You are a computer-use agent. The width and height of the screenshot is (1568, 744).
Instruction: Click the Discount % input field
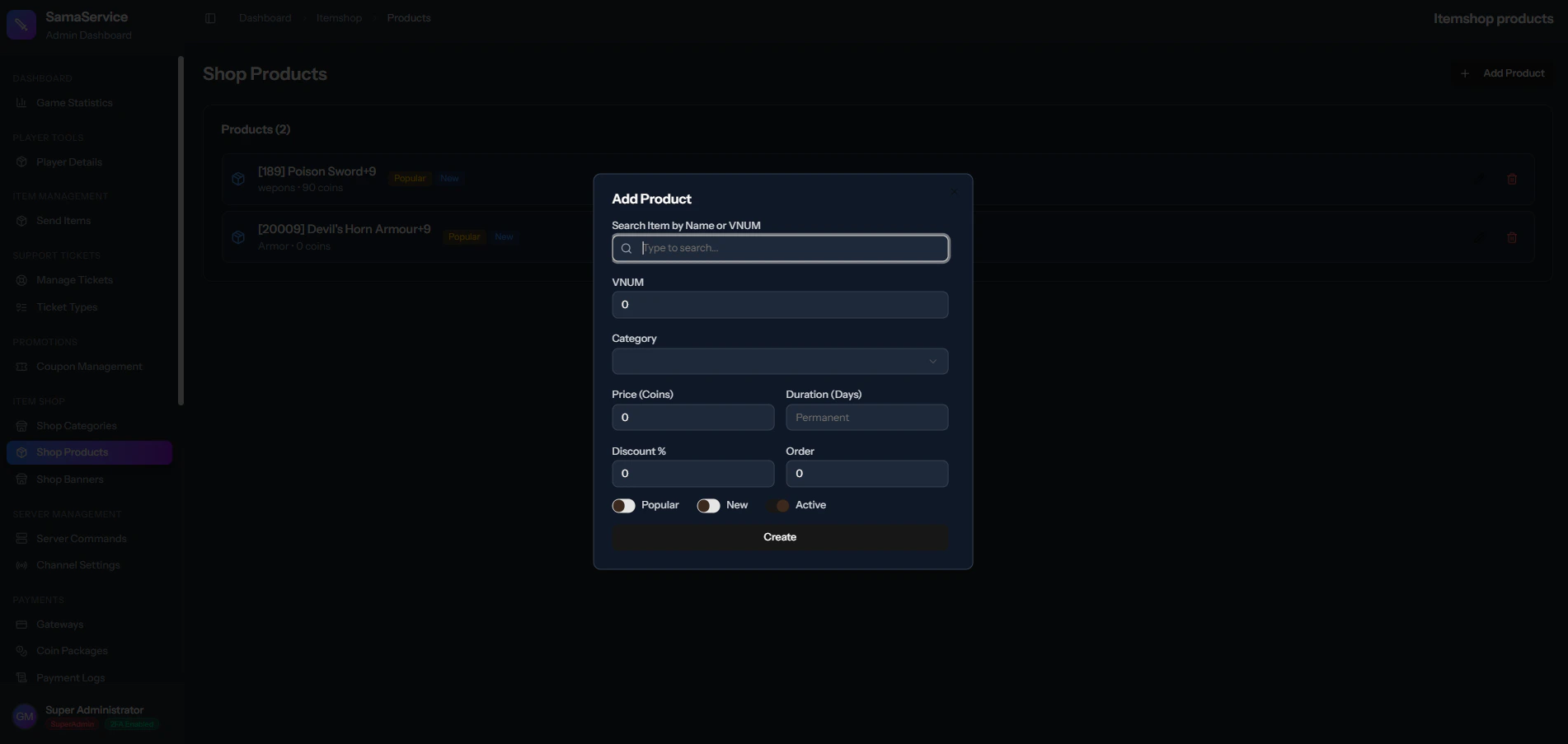[x=692, y=474]
